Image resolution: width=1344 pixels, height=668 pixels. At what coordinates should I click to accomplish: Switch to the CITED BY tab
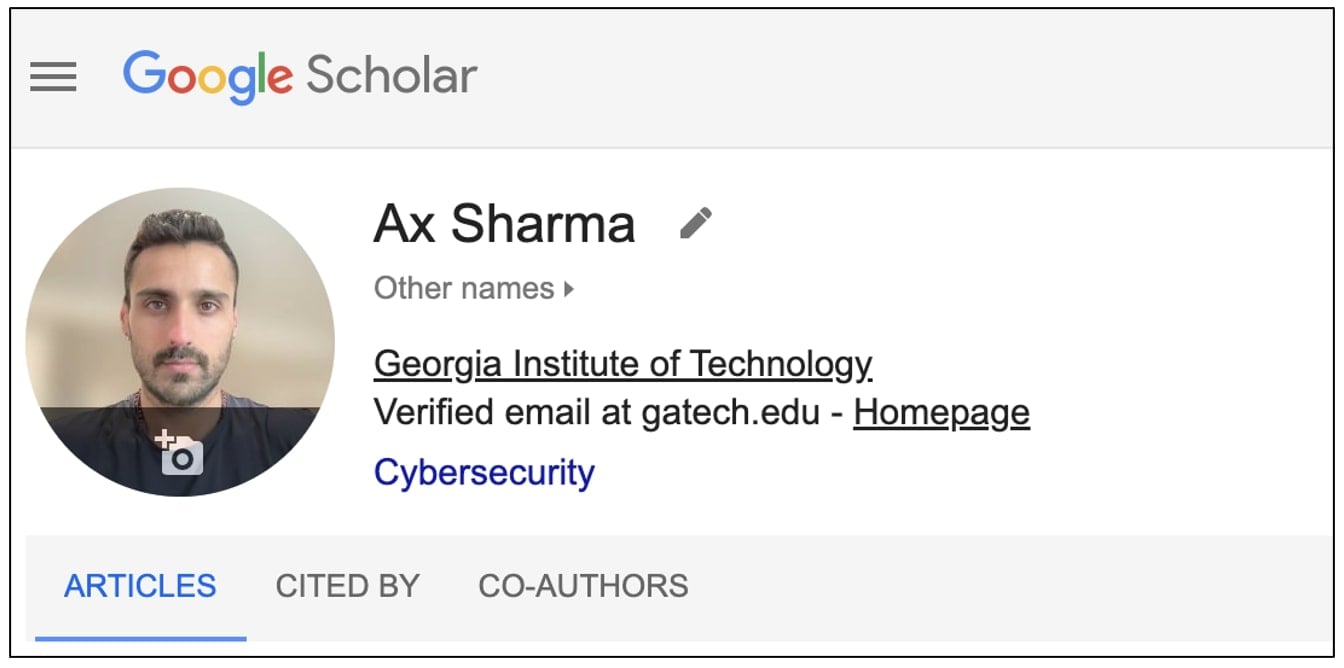tap(347, 586)
